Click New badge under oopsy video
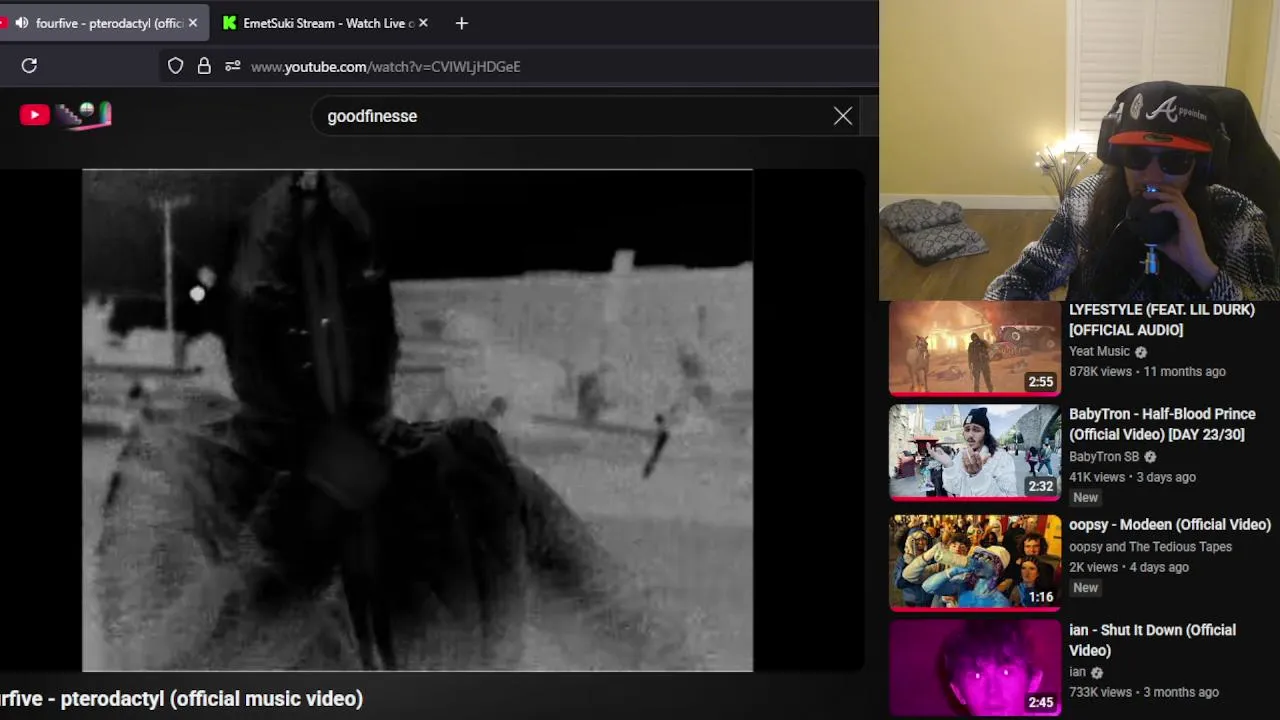 [x=1085, y=588]
